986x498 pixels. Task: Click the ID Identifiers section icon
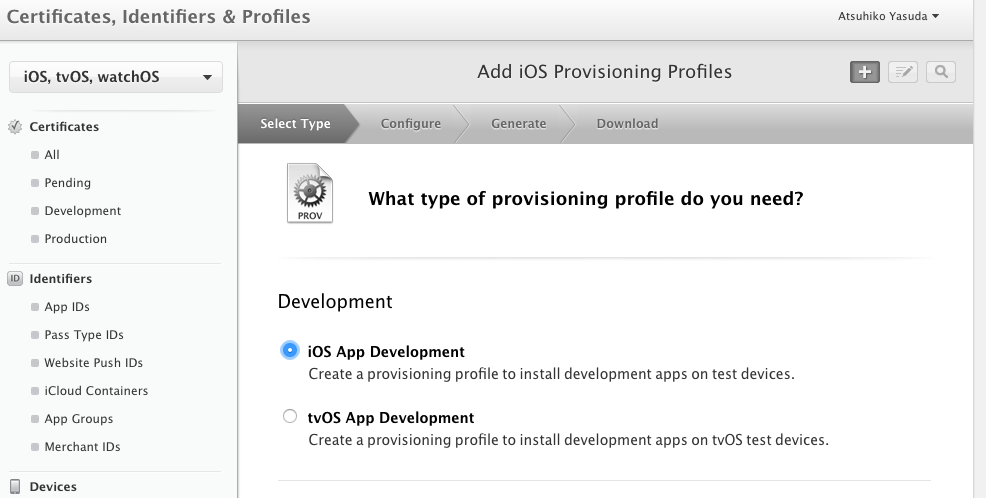tap(15, 278)
